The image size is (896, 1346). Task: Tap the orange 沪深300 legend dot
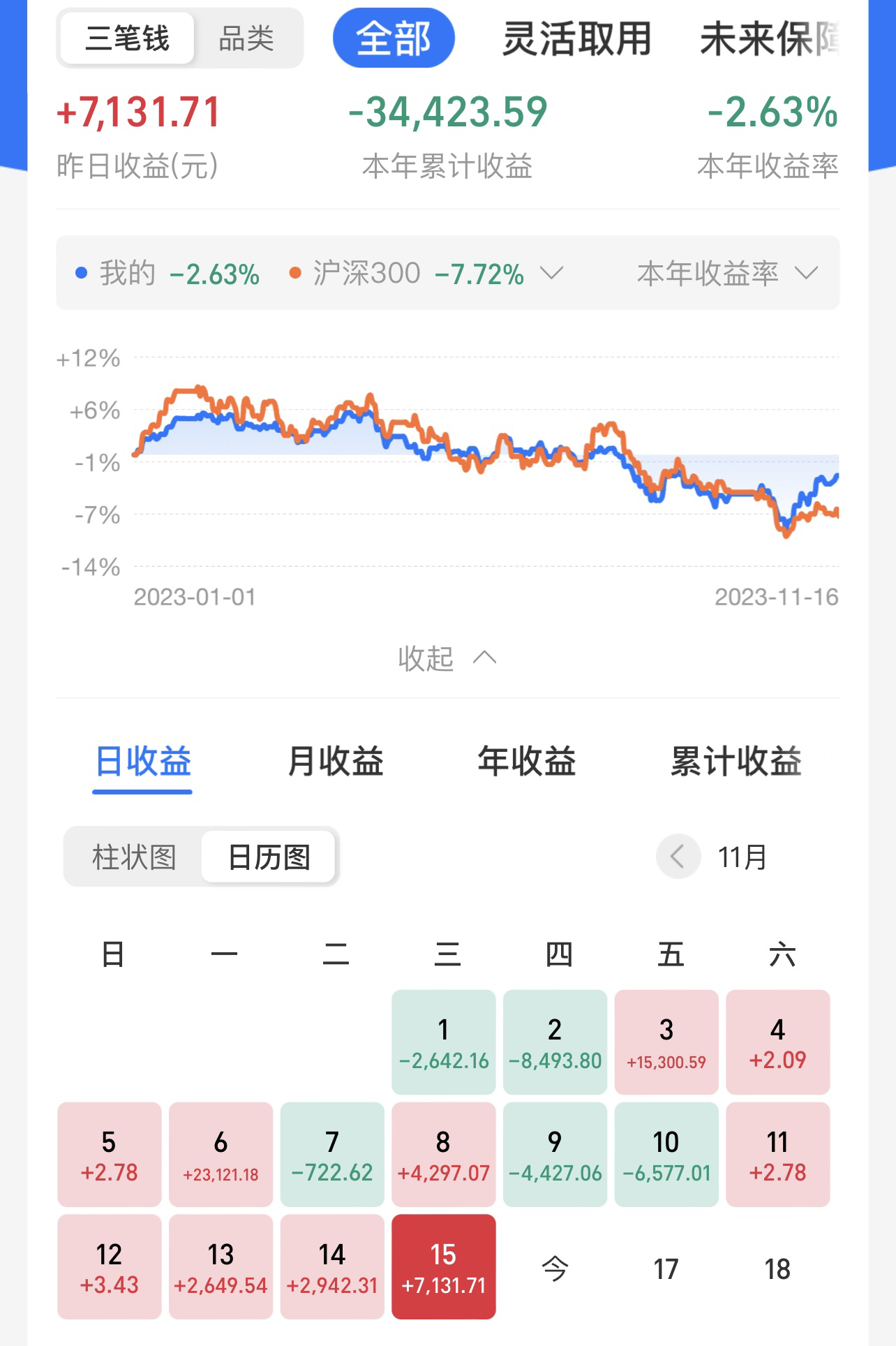pyautogui.click(x=295, y=273)
